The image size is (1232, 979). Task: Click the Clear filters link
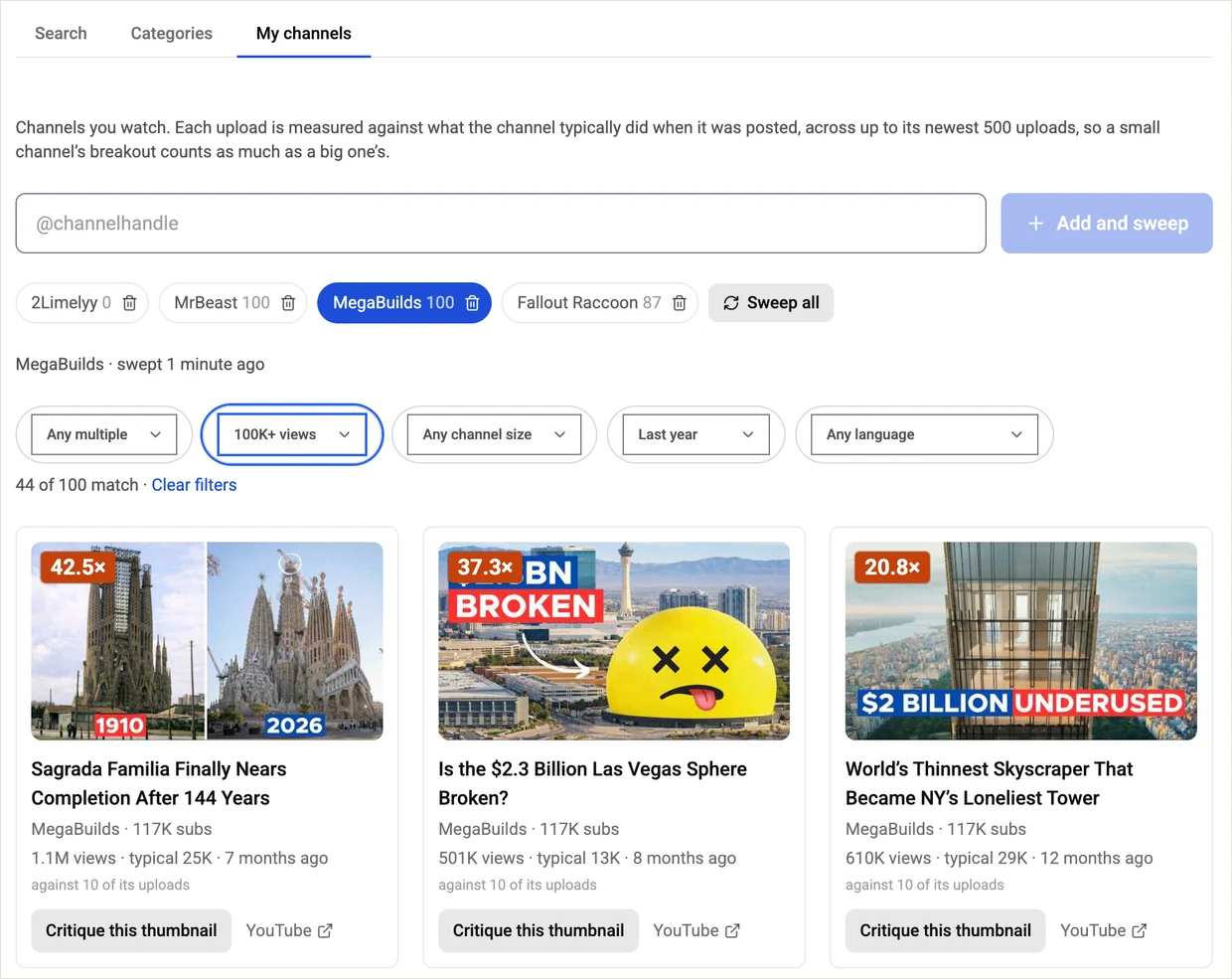tap(194, 485)
